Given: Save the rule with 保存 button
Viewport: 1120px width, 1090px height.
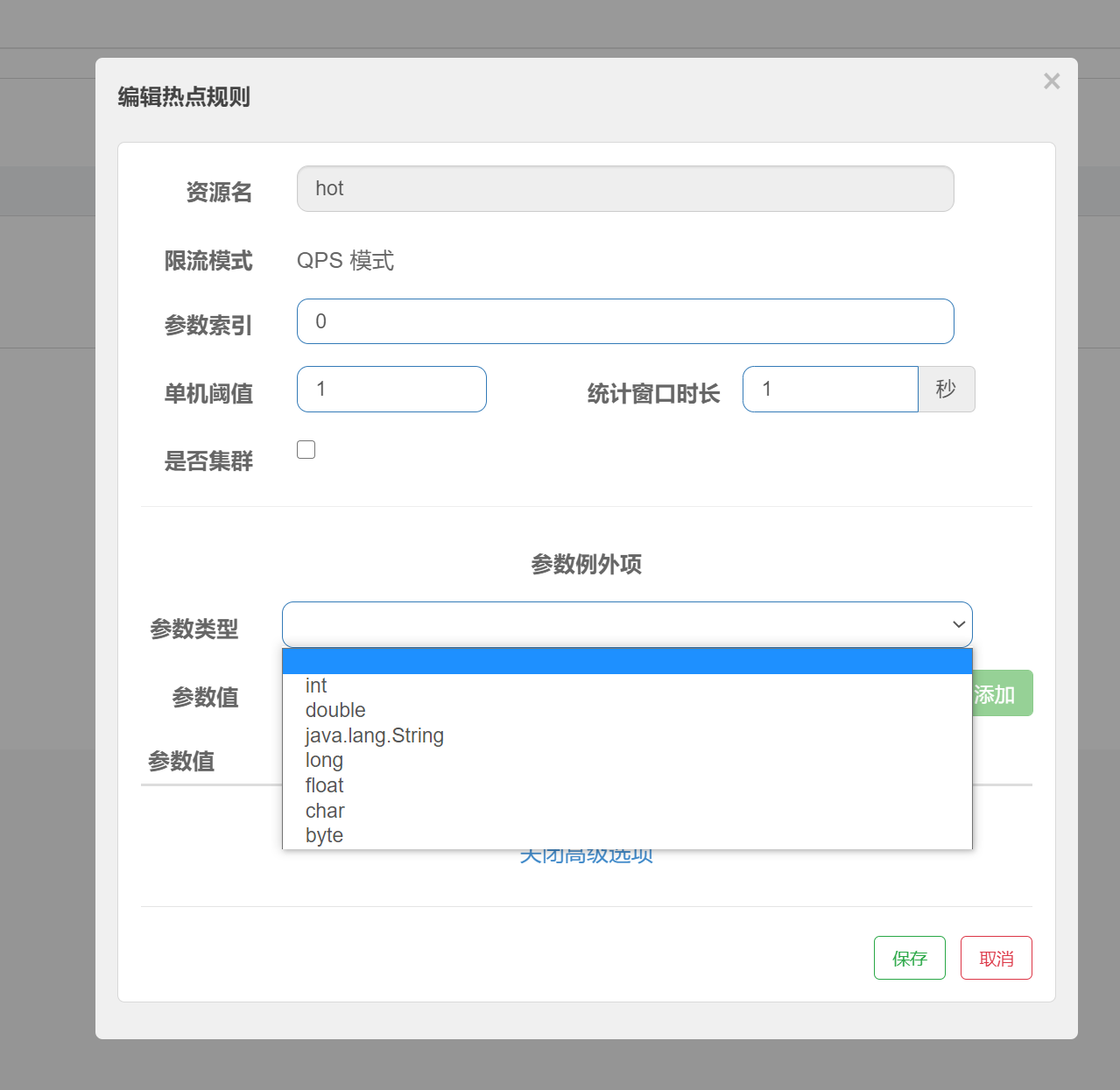Looking at the screenshot, I should click(909, 958).
